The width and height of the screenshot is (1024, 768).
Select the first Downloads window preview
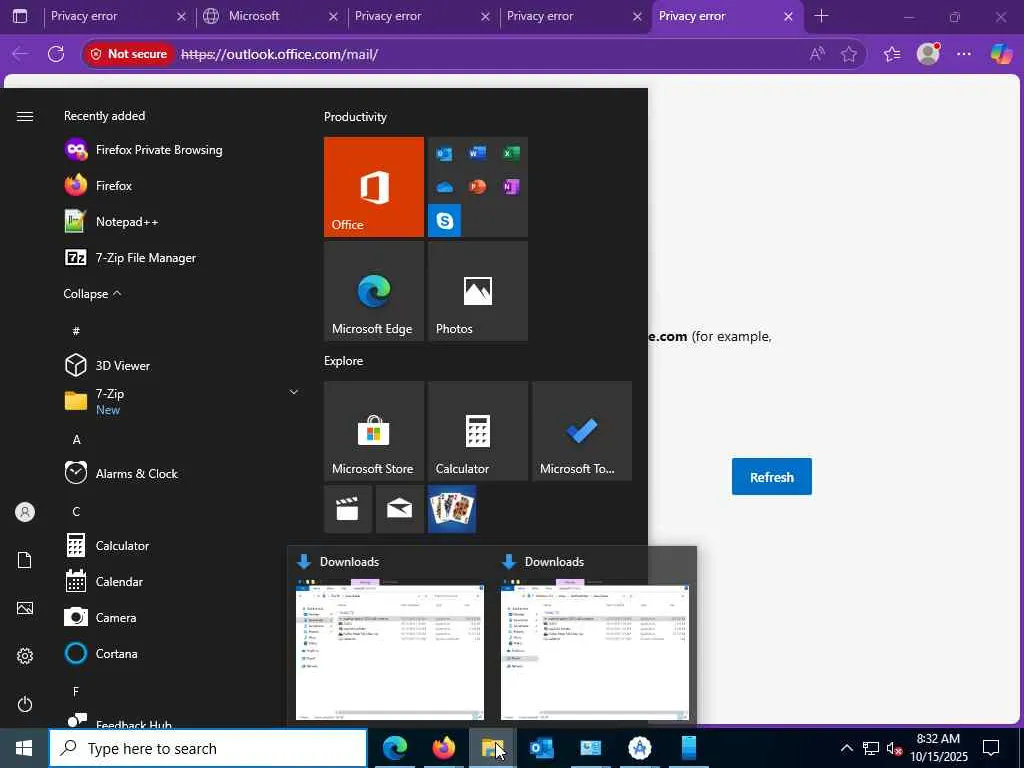click(x=390, y=637)
